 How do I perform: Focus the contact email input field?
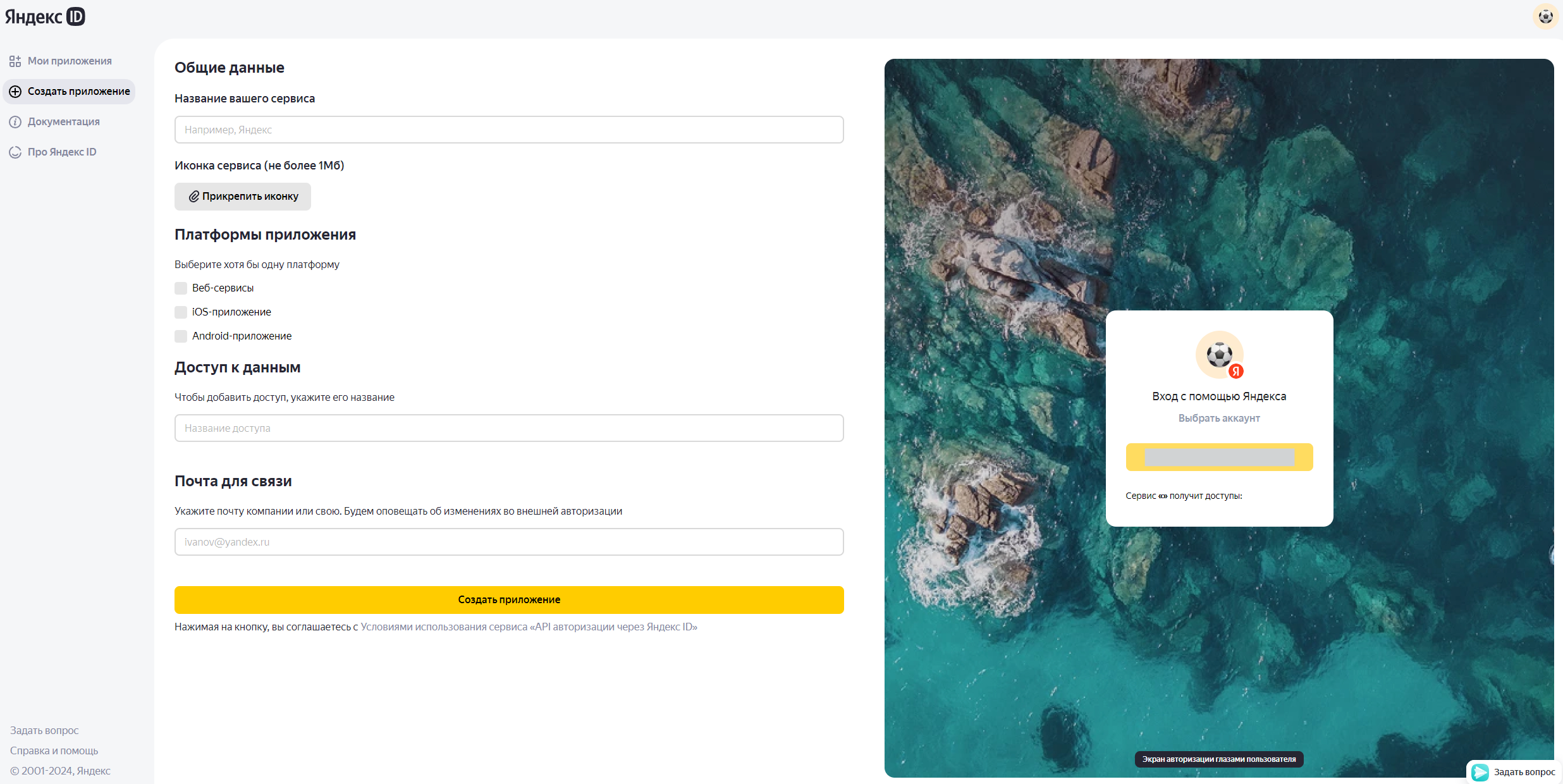coord(509,542)
